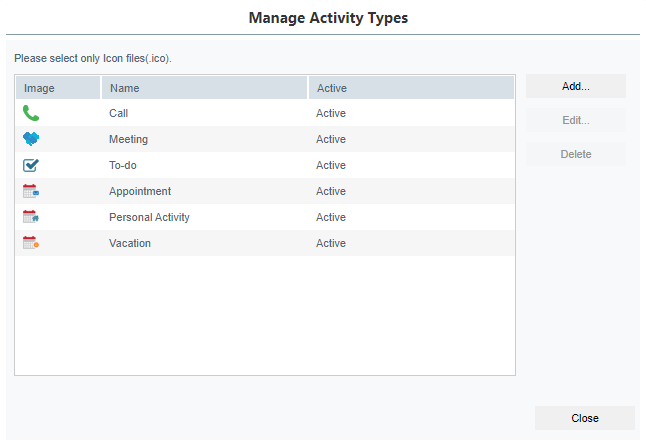646x446 pixels.
Task: Sort by the Image column header
Action: [x=58, y=88]
